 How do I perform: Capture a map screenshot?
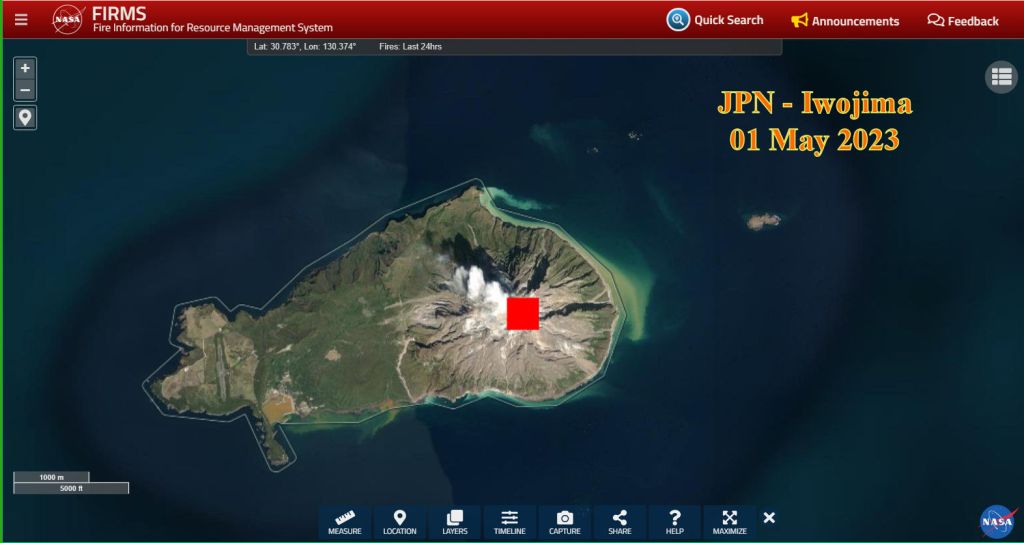coord(565,522)
